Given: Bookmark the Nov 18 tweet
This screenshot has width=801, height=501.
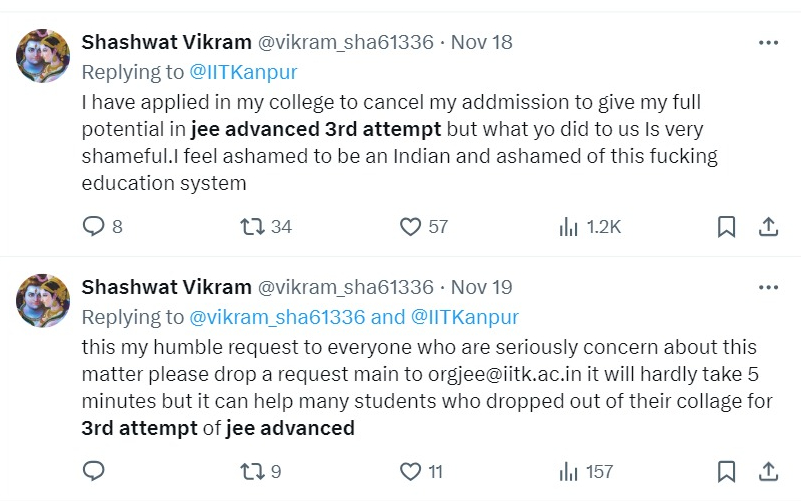Looking at the screenshot, I should click(x=727, y=227).
